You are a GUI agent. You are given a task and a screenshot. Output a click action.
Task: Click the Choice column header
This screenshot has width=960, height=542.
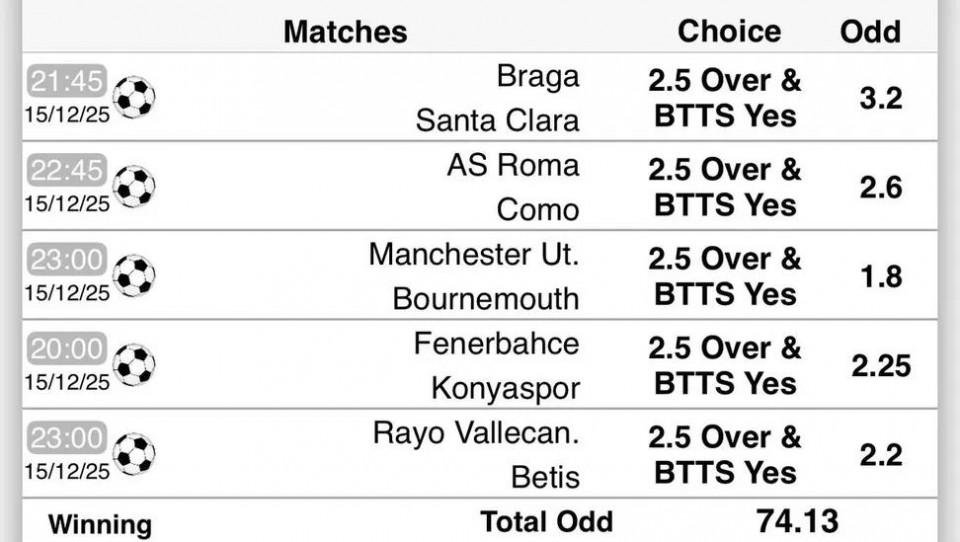(x=729, y=30)
